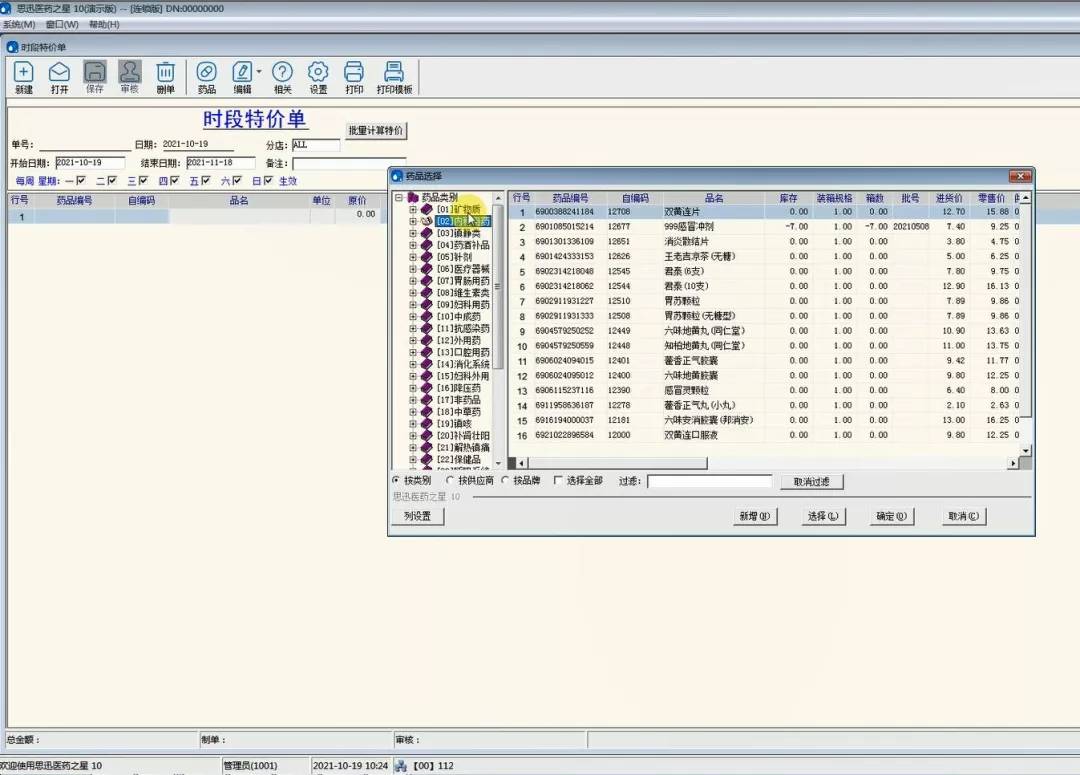Expand the [20]补肾壮阳 tree node
Viewport: 1080px width, 775px height.
413,436
